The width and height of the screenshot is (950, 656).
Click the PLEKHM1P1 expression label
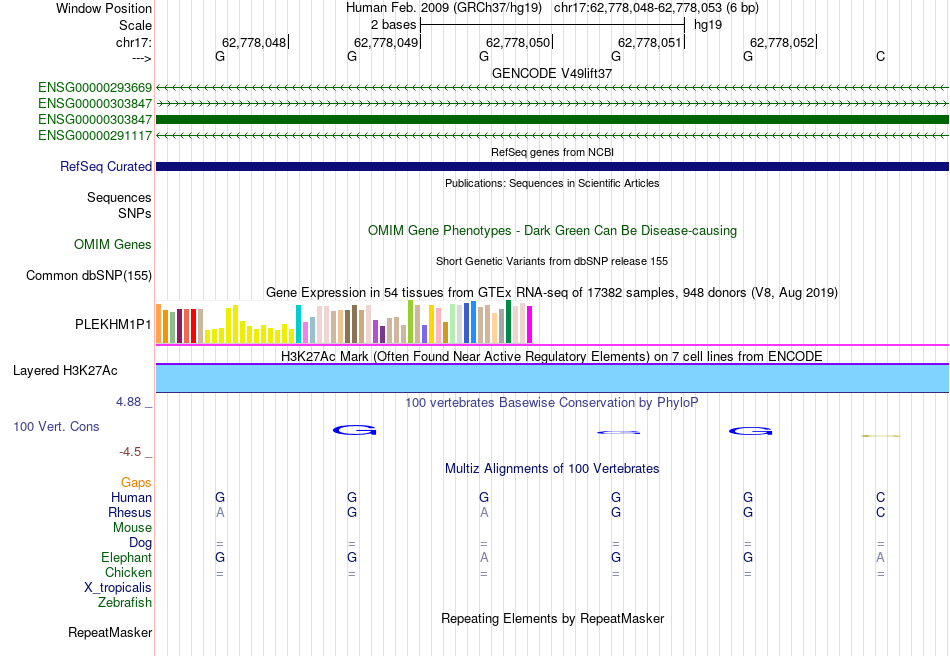(113, 325)
